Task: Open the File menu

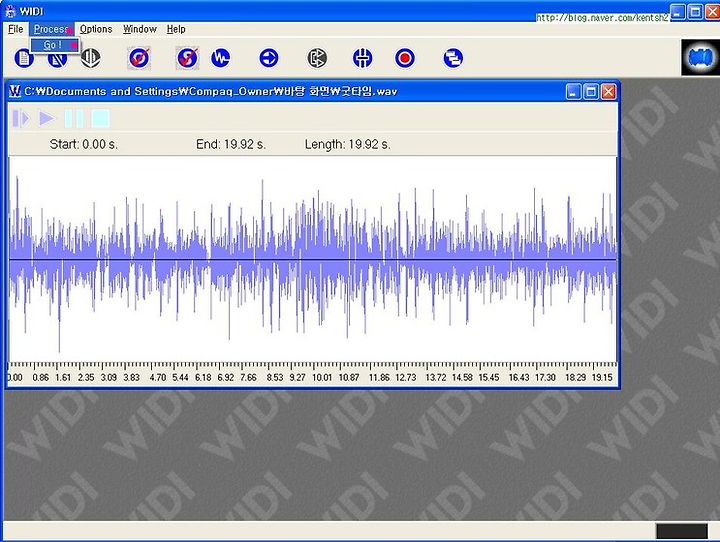Action: point(16,29)
